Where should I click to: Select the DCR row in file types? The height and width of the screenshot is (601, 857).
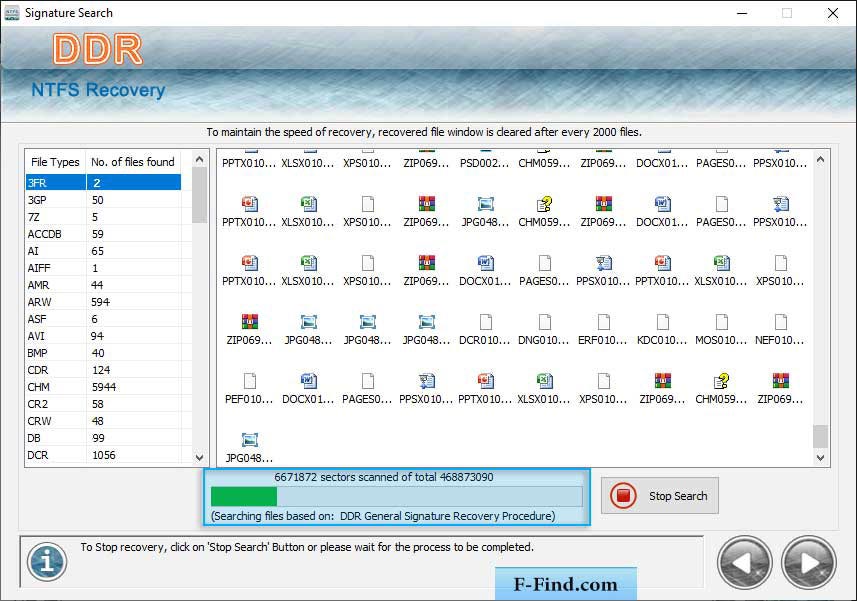coord(103,455)
